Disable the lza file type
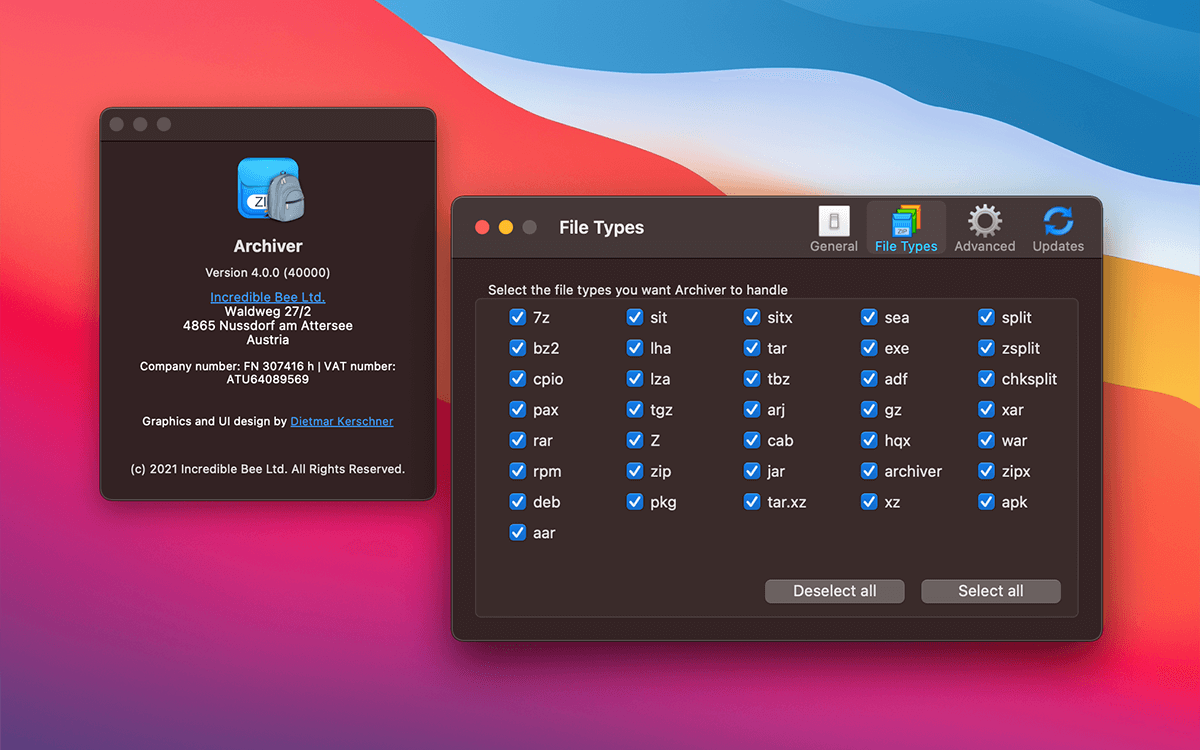The width and height of the screenshot is (1200, 750). (635, 379)
